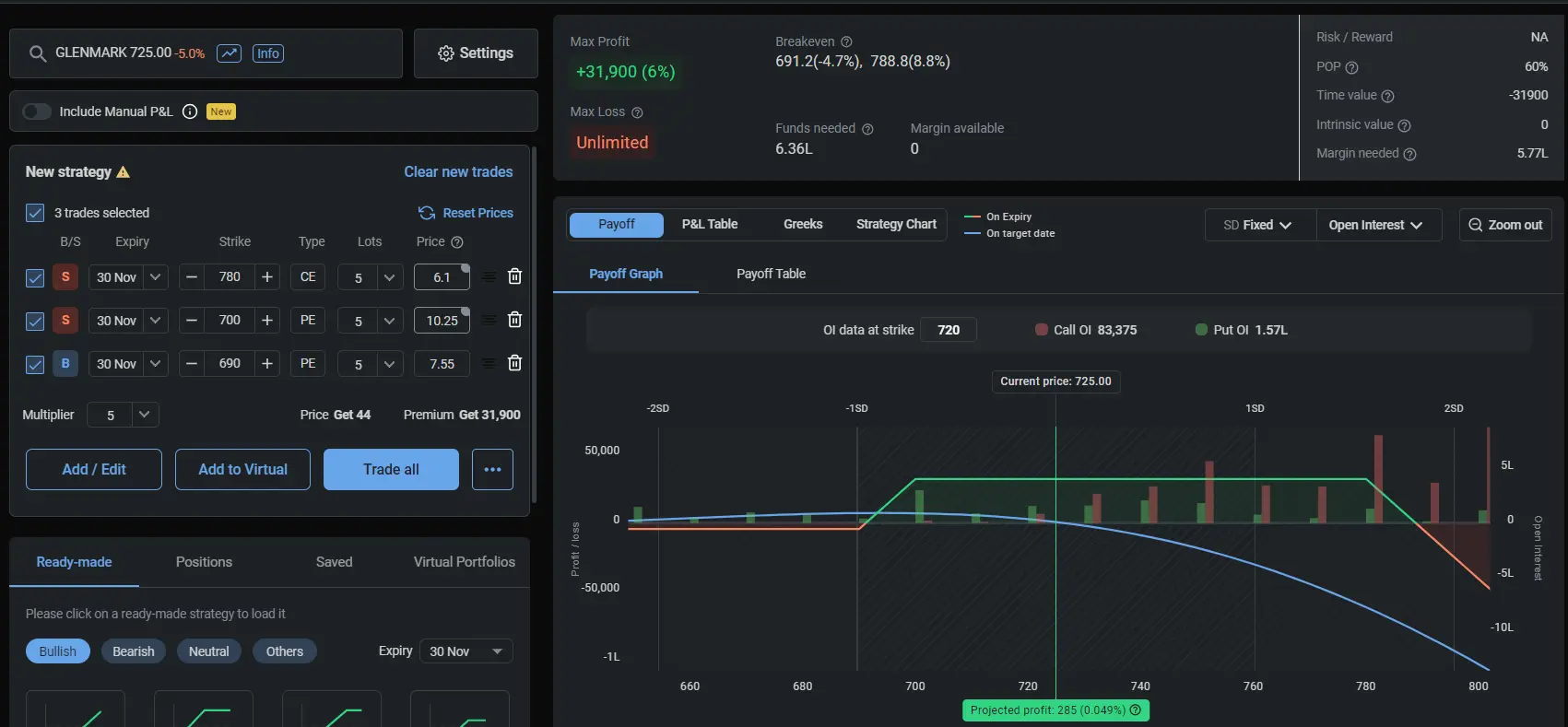Open Open Interest dropdown

tap(1377, 225)
